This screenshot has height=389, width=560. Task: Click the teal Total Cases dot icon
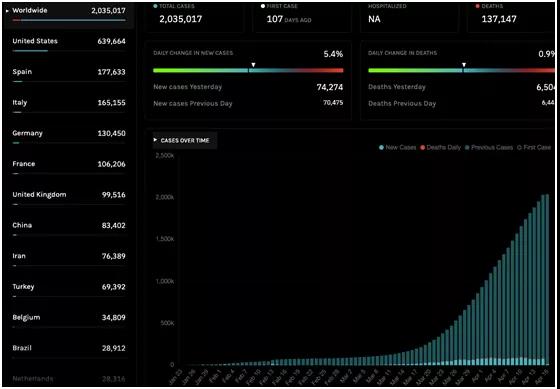[155, 6]
